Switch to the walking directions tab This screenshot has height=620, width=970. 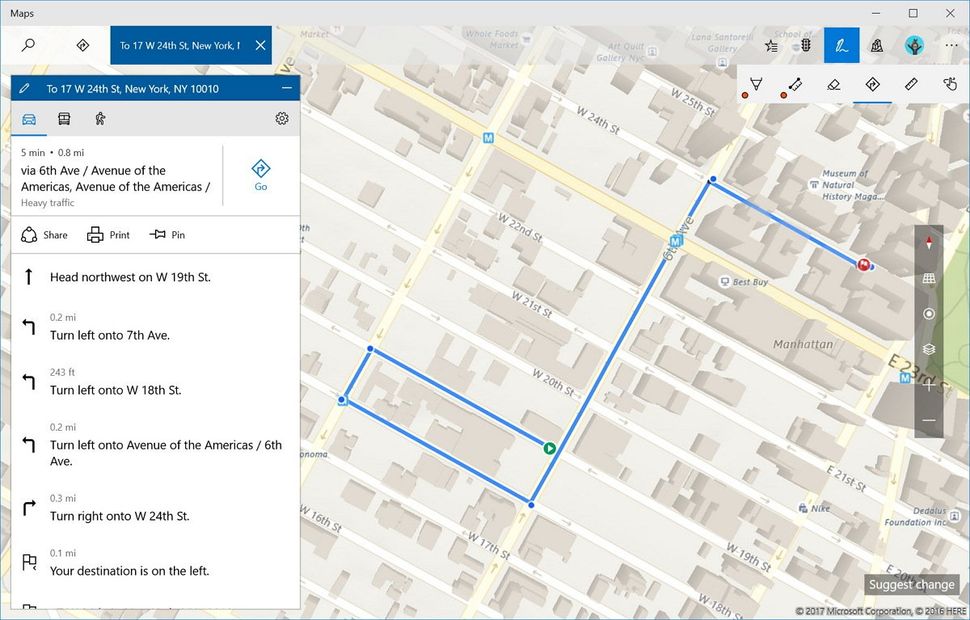[99, 118]
